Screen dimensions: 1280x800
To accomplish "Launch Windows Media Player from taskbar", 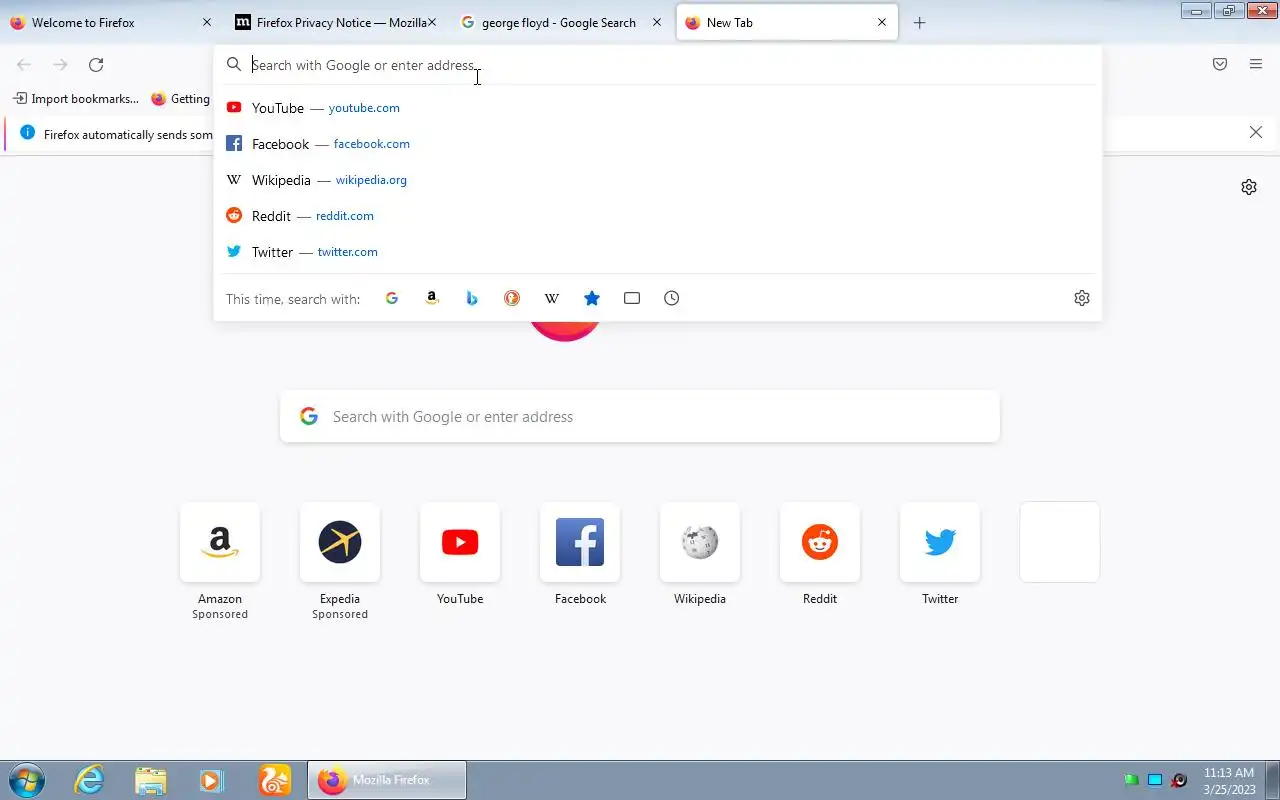I will tap(211, 780).
